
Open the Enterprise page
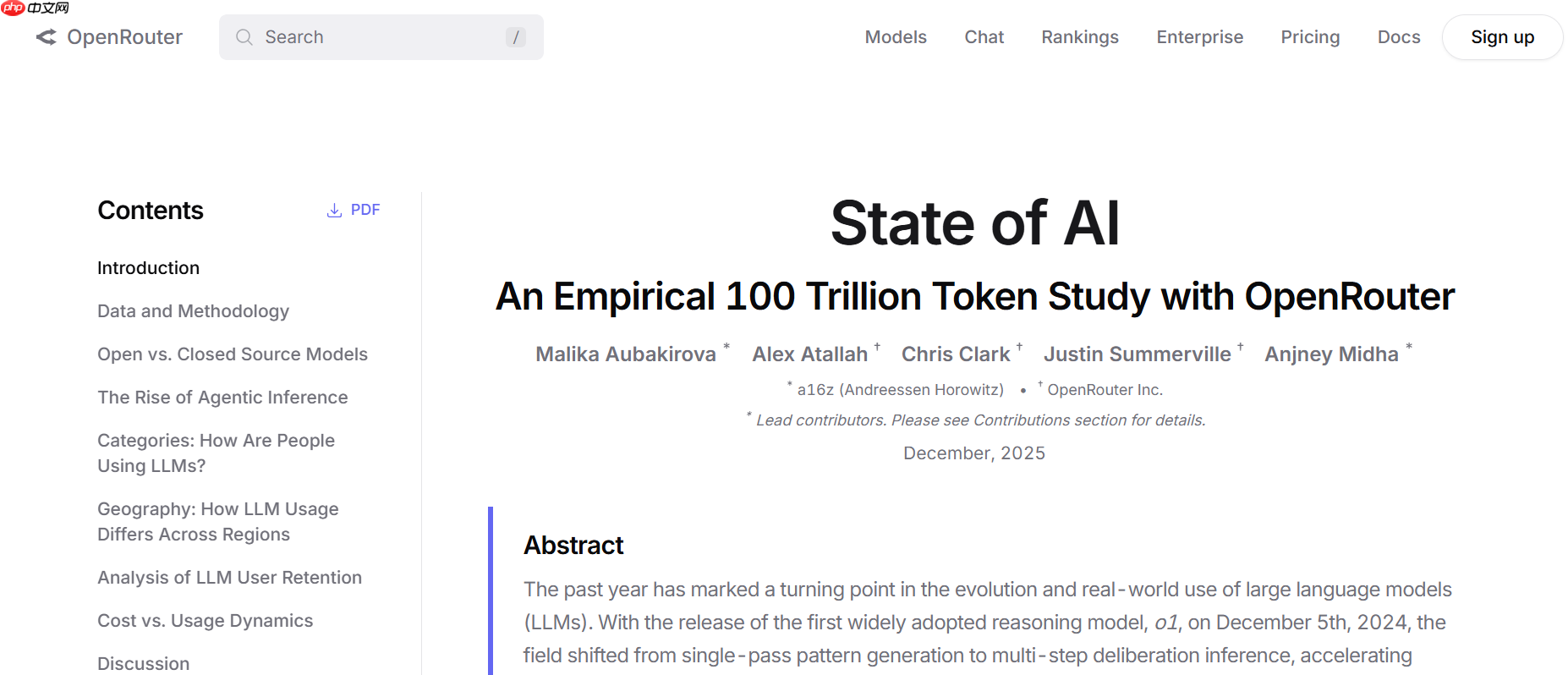click(x=1199, y=37)
